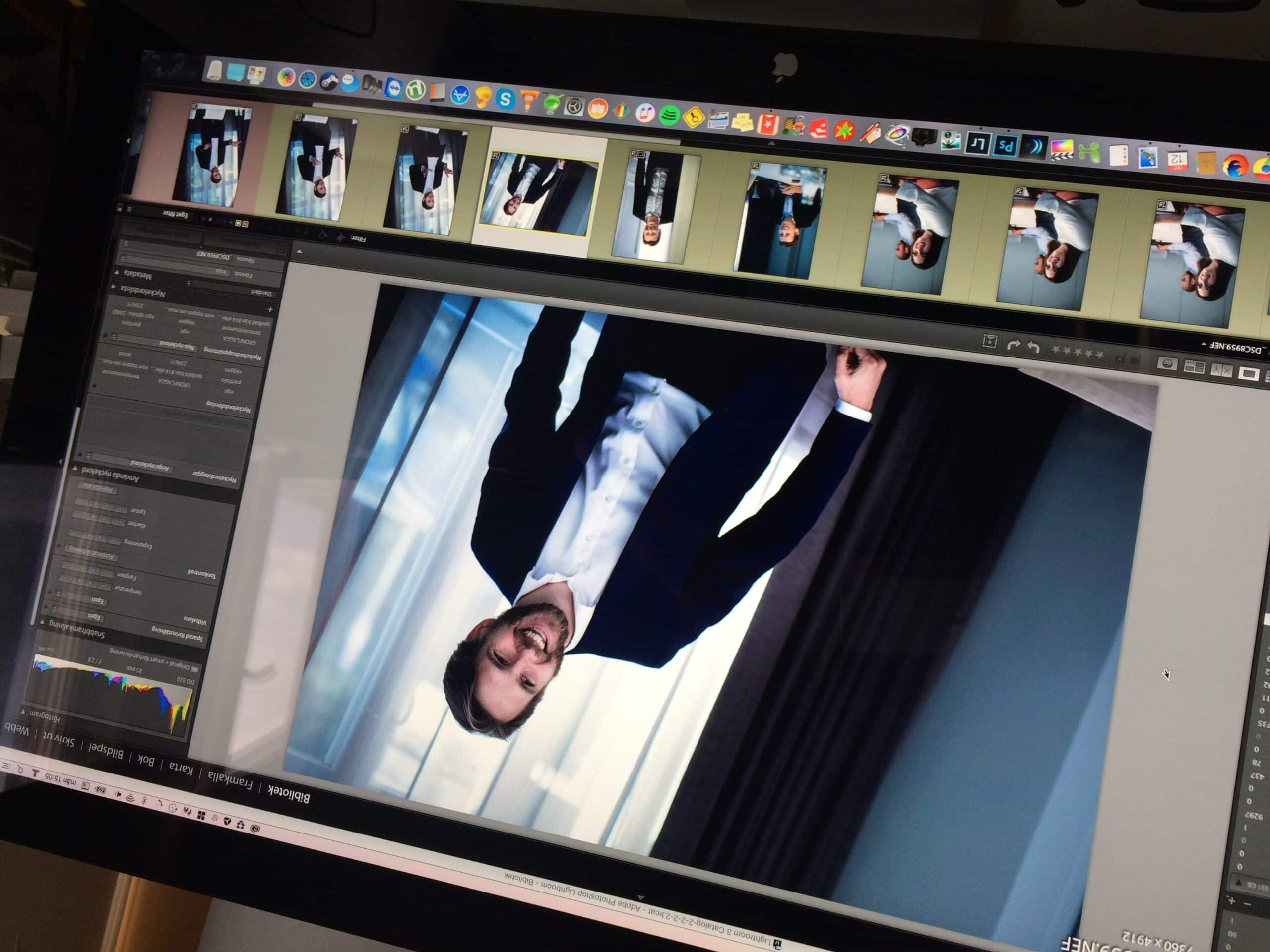The image size is (1270, 952).
Task: Click the Spotlight search icon in menu bar
Action: 20,770
